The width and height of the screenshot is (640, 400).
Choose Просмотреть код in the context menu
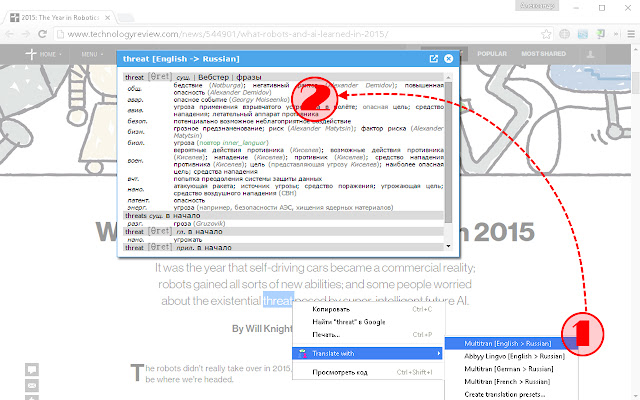coord(369,372)
